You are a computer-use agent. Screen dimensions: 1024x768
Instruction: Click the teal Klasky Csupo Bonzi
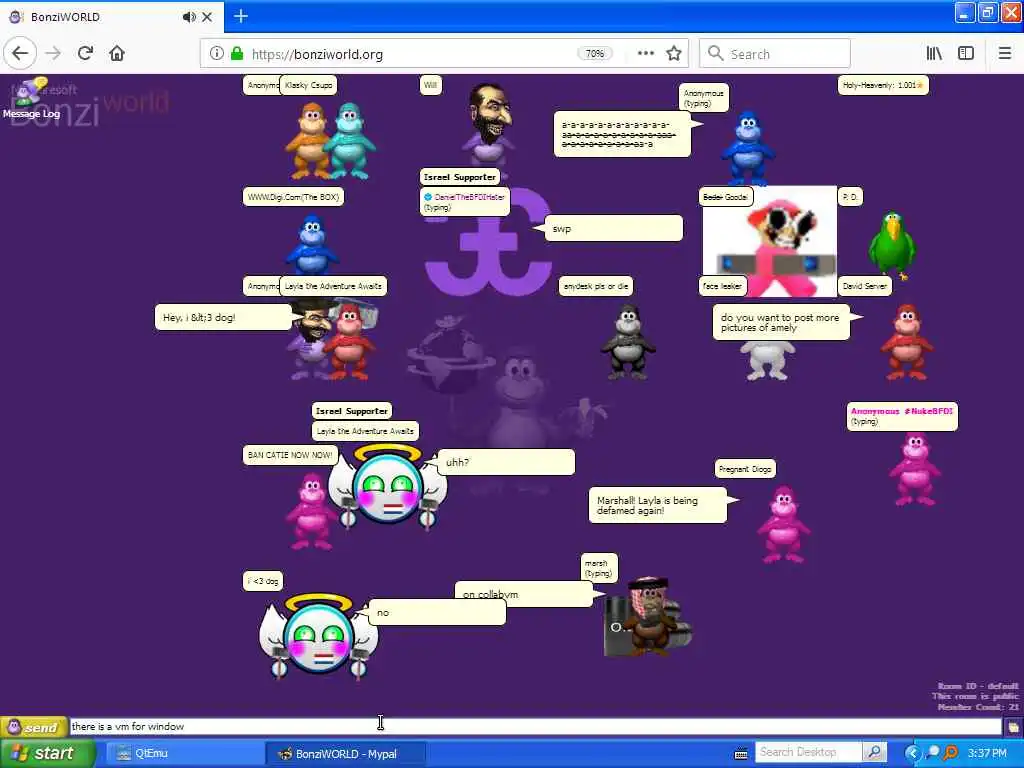(x=351, y=140)
